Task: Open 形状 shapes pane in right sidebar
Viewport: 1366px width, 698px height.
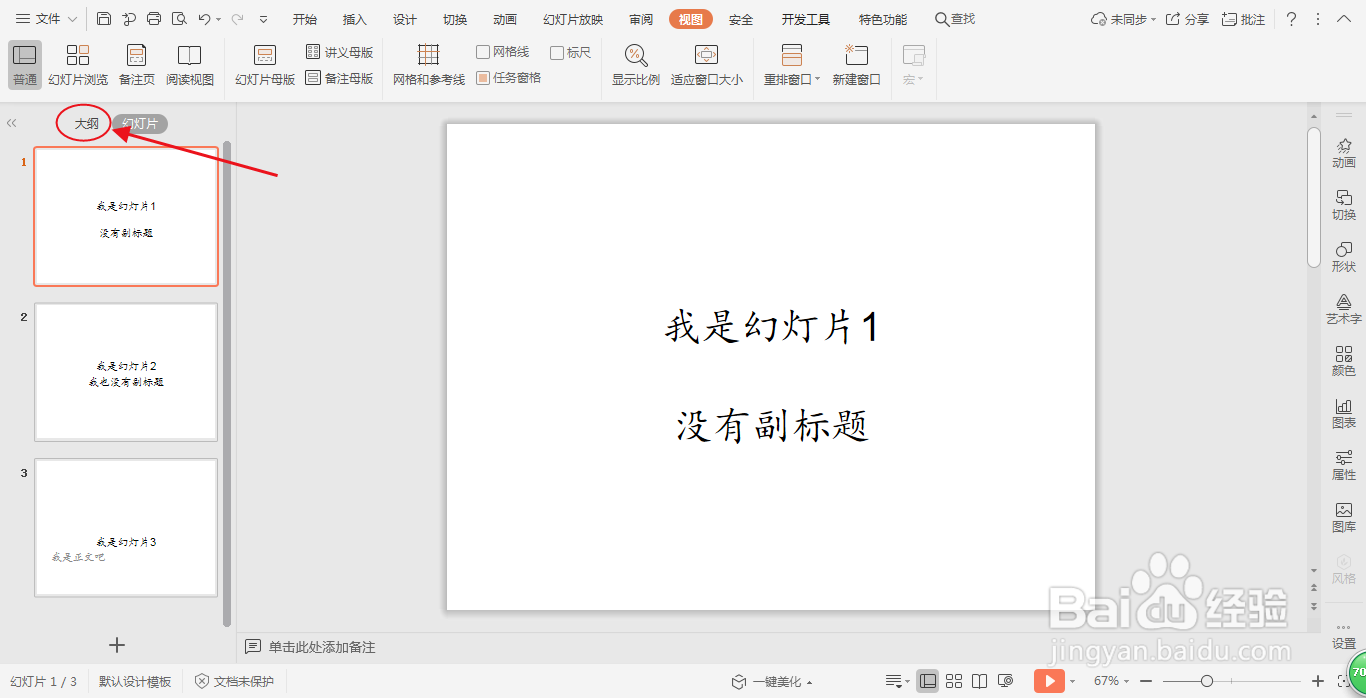Action: 1344,257
